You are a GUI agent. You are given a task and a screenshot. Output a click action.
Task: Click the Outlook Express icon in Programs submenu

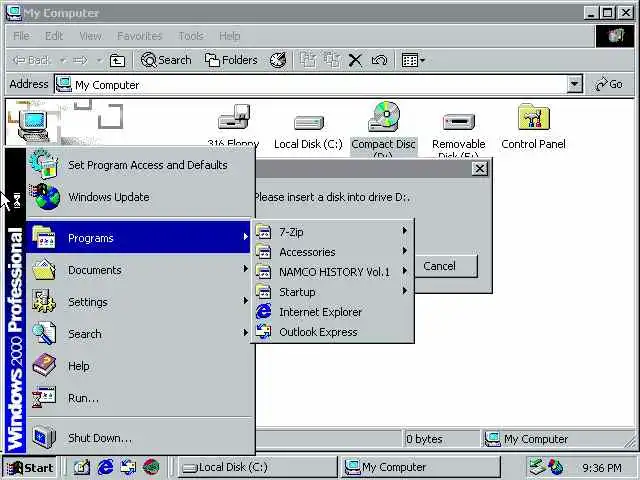264,331
